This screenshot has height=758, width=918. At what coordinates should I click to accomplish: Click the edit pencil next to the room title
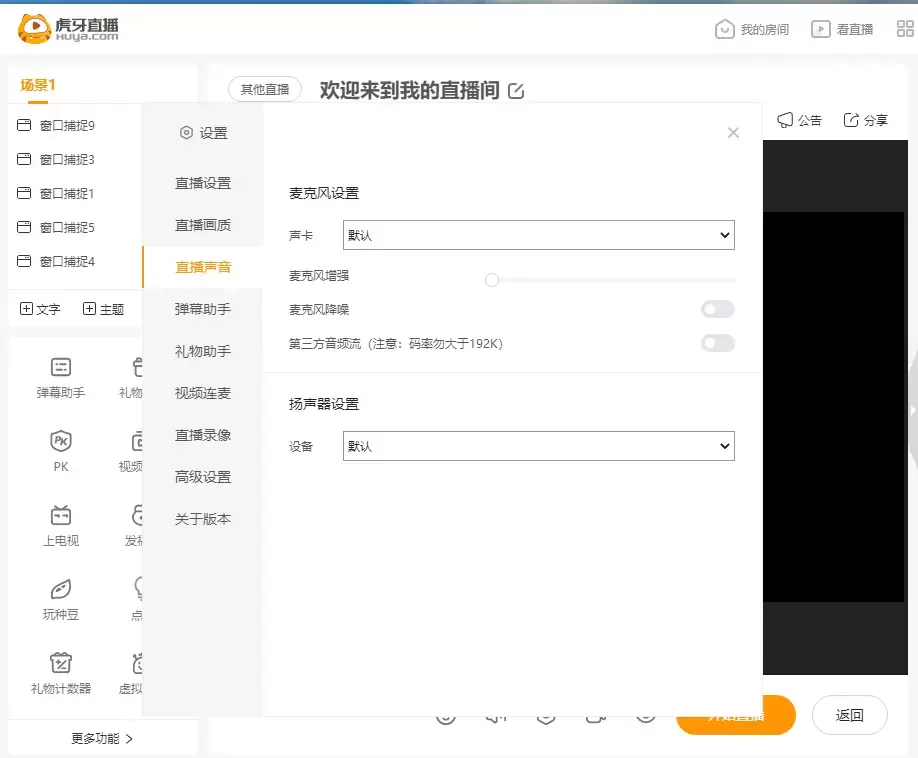click(x=515, y=90)
